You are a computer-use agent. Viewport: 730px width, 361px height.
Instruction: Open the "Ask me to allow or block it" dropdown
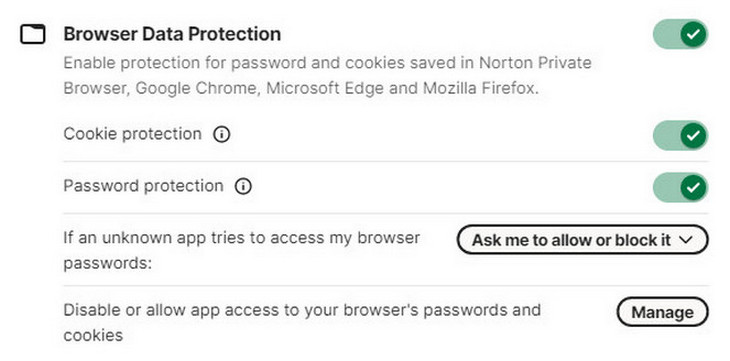point(582,240)
